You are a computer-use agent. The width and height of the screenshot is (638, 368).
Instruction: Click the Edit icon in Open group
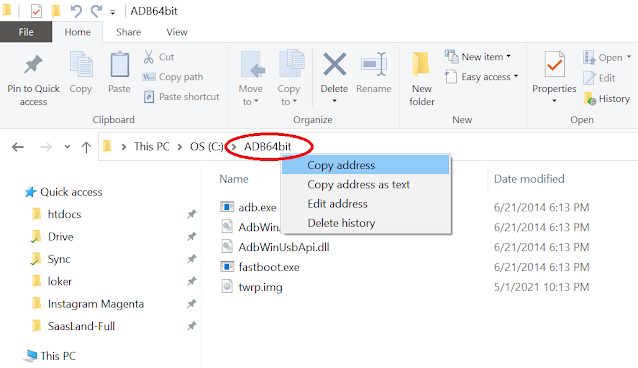tap(589, 78)
